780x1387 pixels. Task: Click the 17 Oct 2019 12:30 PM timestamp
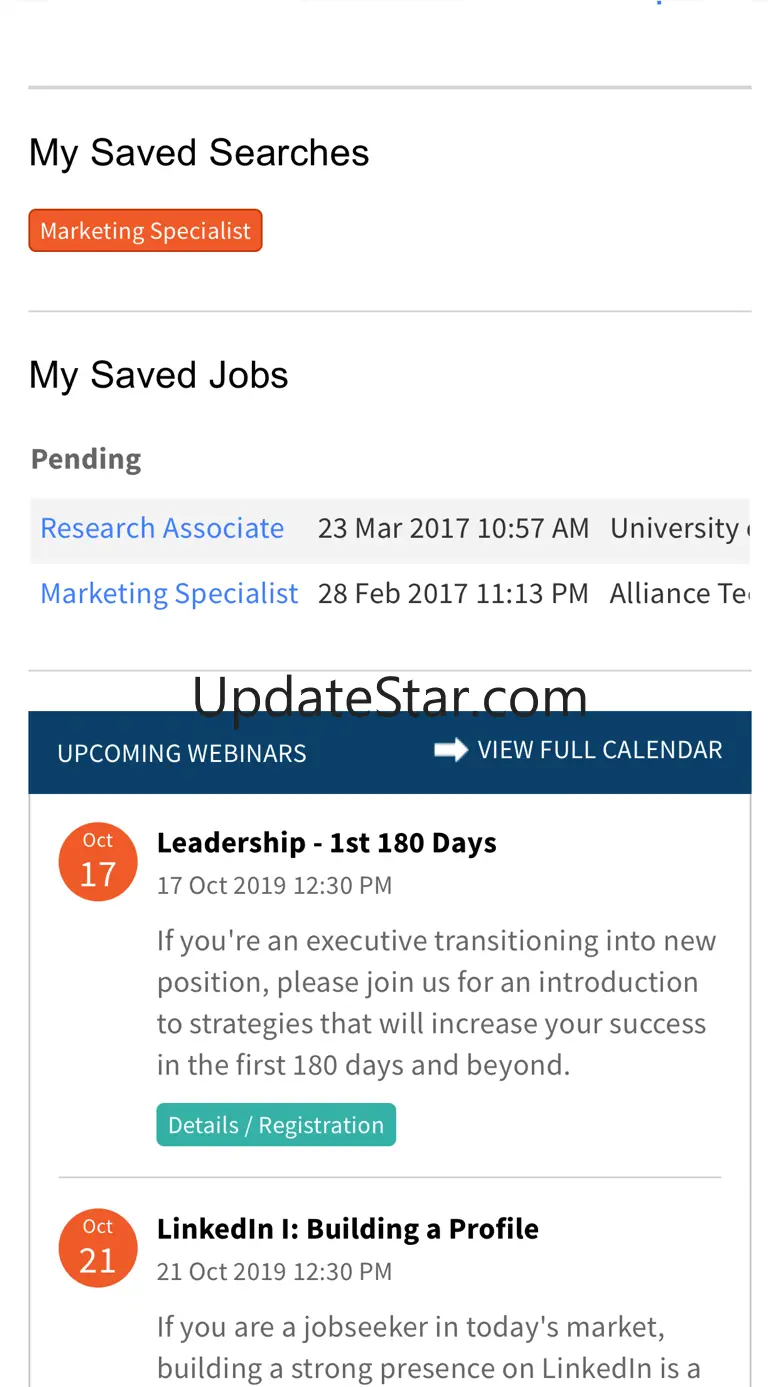(275, 886)
